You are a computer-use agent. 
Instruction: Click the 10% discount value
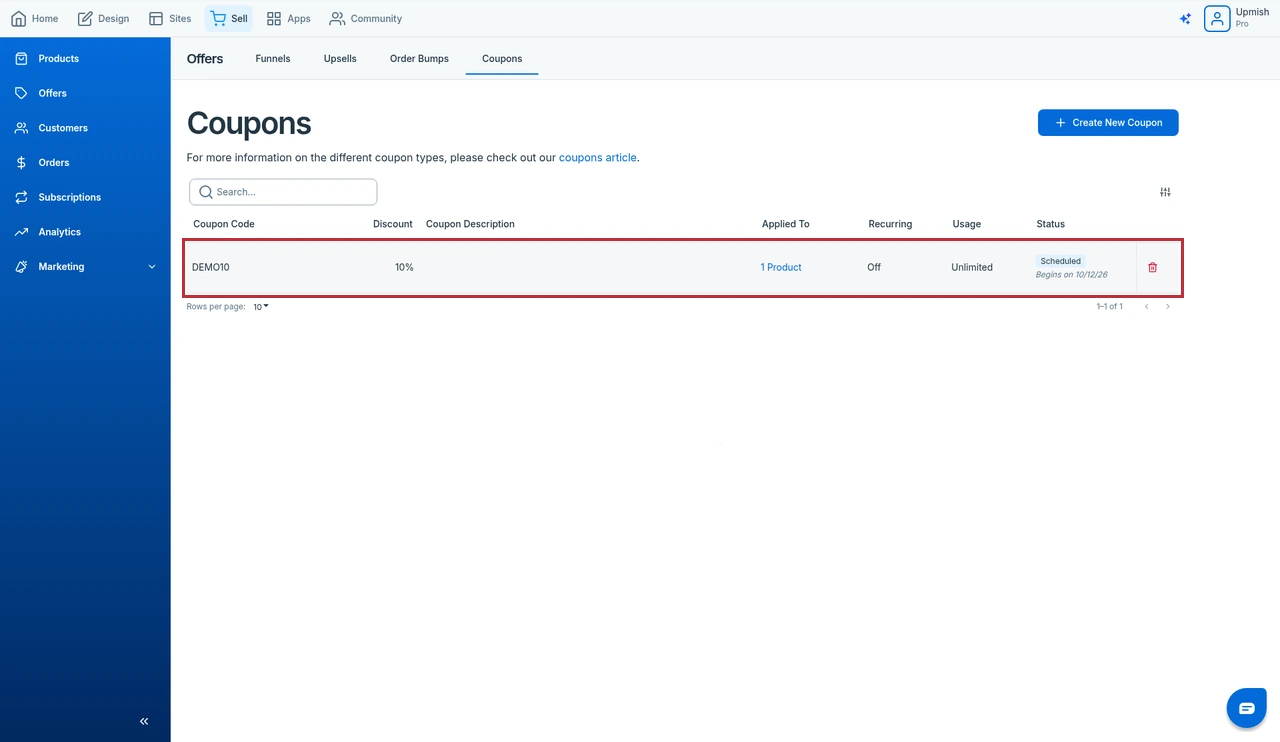[404, 267]
